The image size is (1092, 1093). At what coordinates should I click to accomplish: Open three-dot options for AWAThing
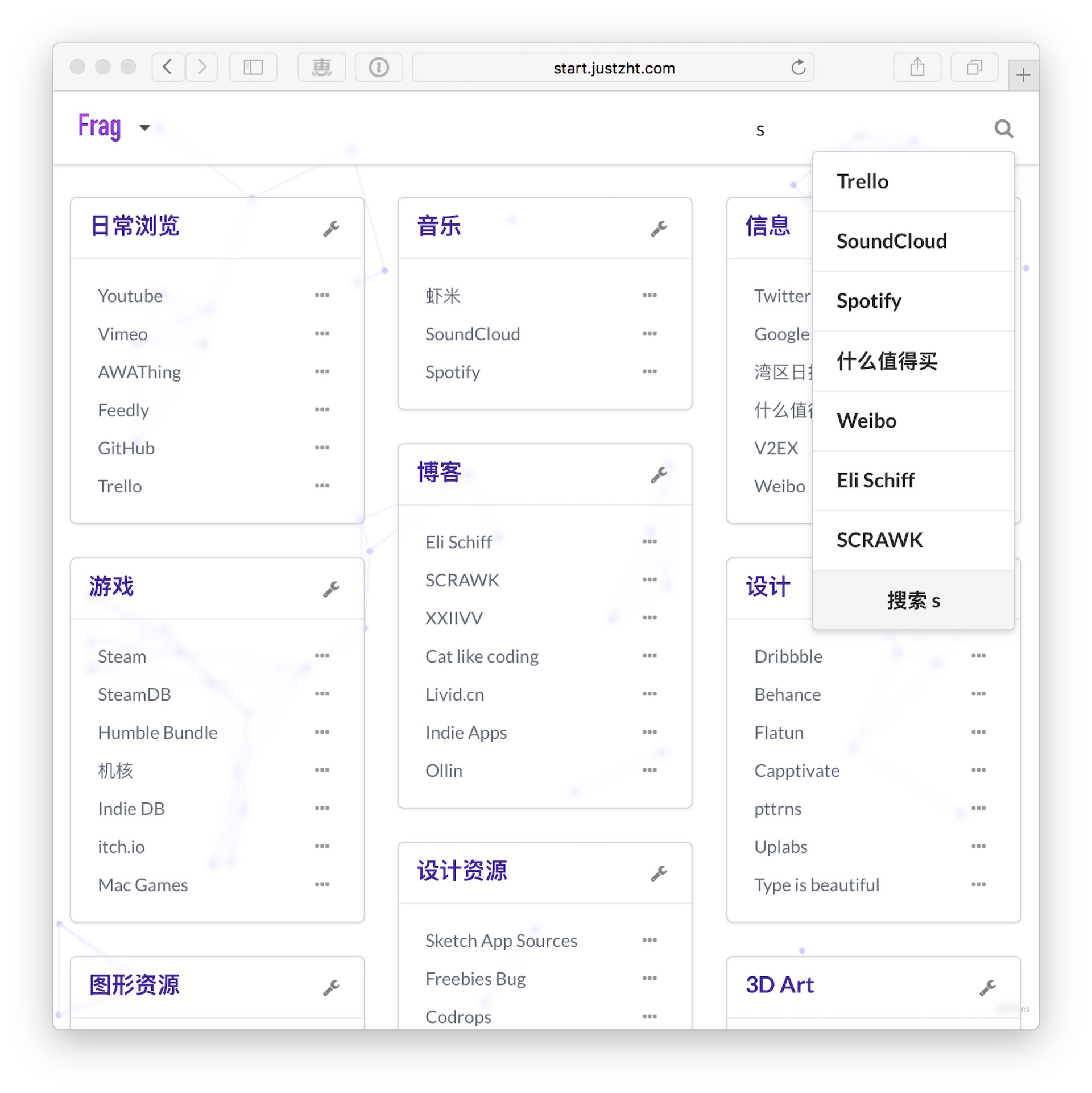click(322, 371)
